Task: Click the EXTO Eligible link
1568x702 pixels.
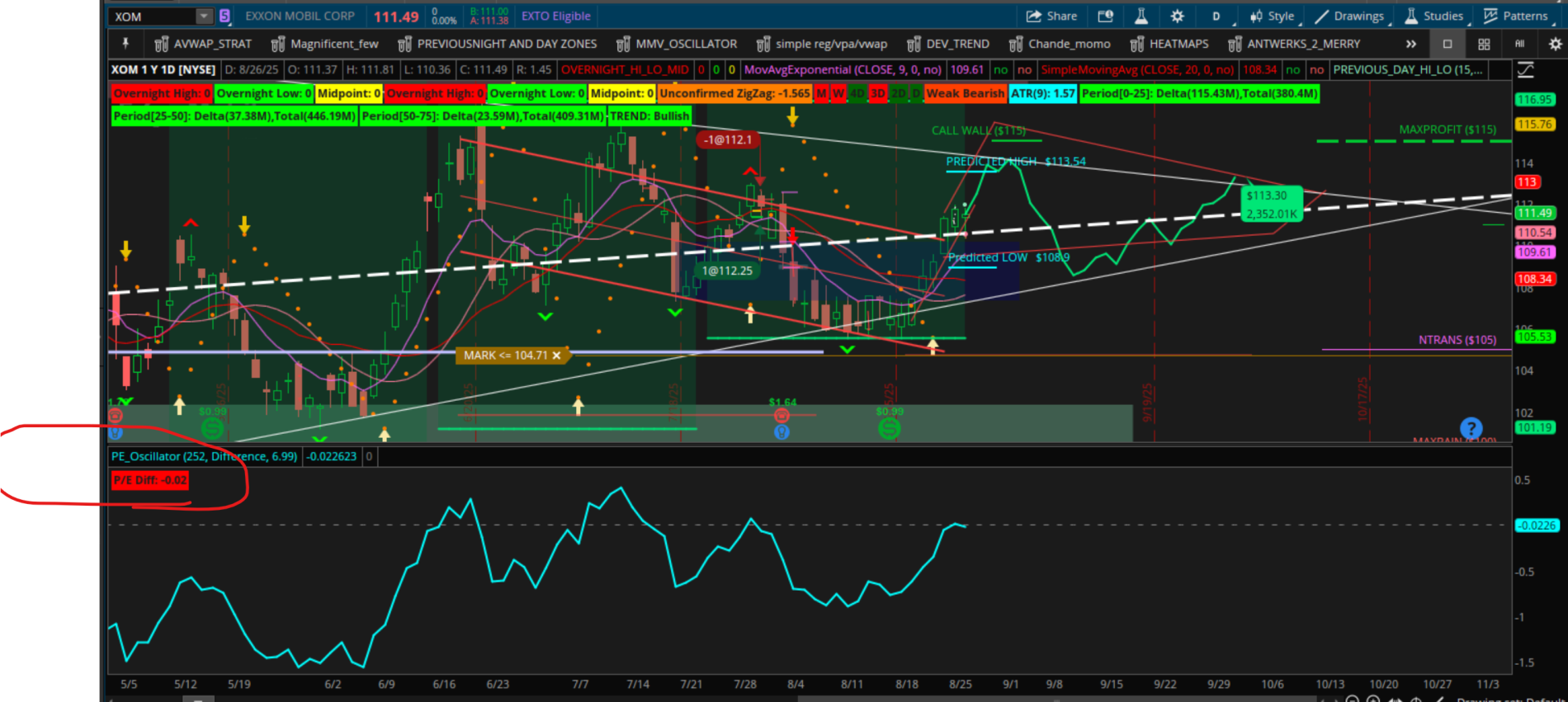Action: pos(555,16)
